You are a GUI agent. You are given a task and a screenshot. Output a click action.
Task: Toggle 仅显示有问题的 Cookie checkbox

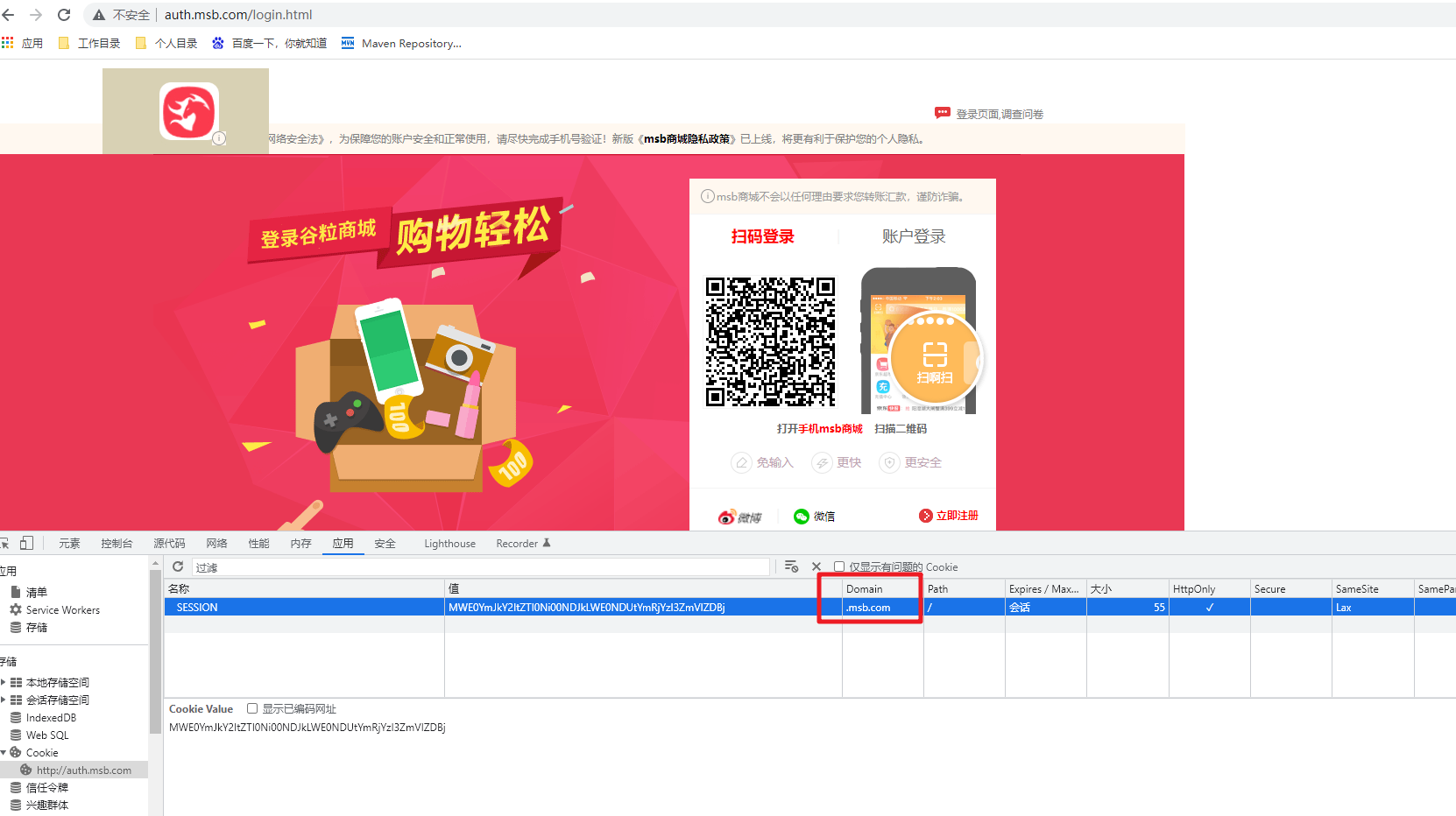tap(839, 566)
